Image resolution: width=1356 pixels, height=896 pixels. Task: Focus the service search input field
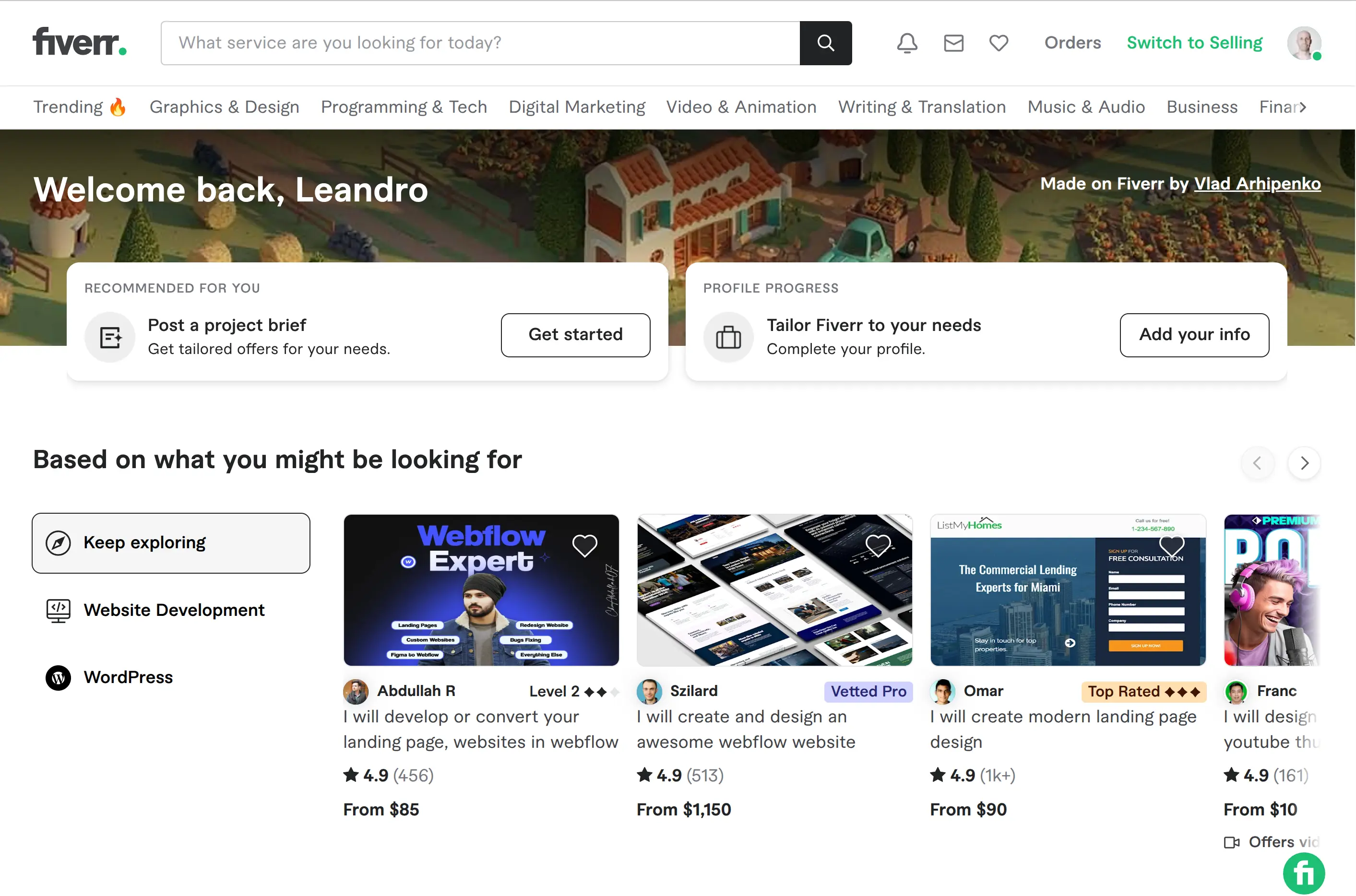[x=480, y=43]
